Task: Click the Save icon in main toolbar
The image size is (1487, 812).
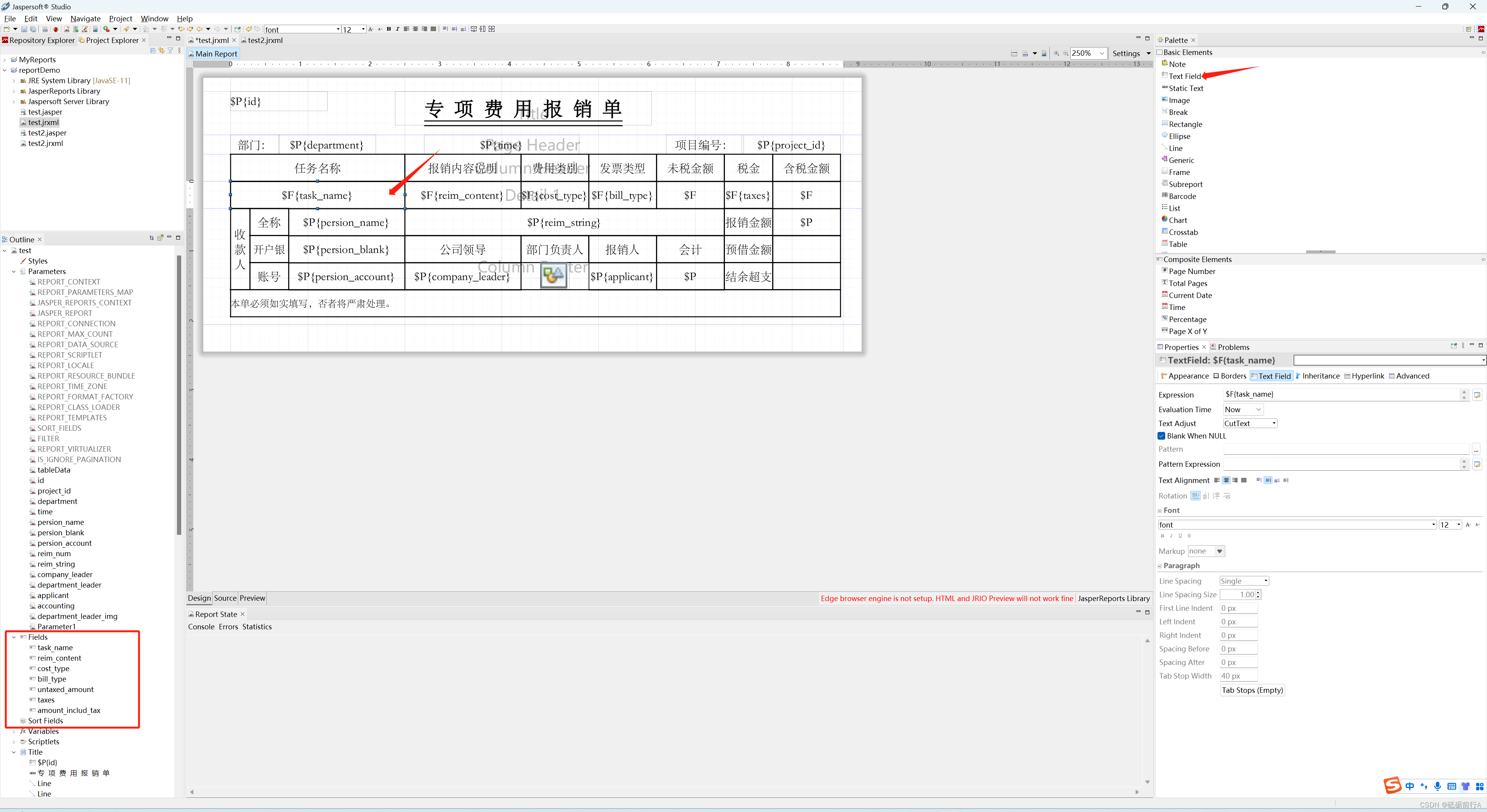Action: [24, 29]
